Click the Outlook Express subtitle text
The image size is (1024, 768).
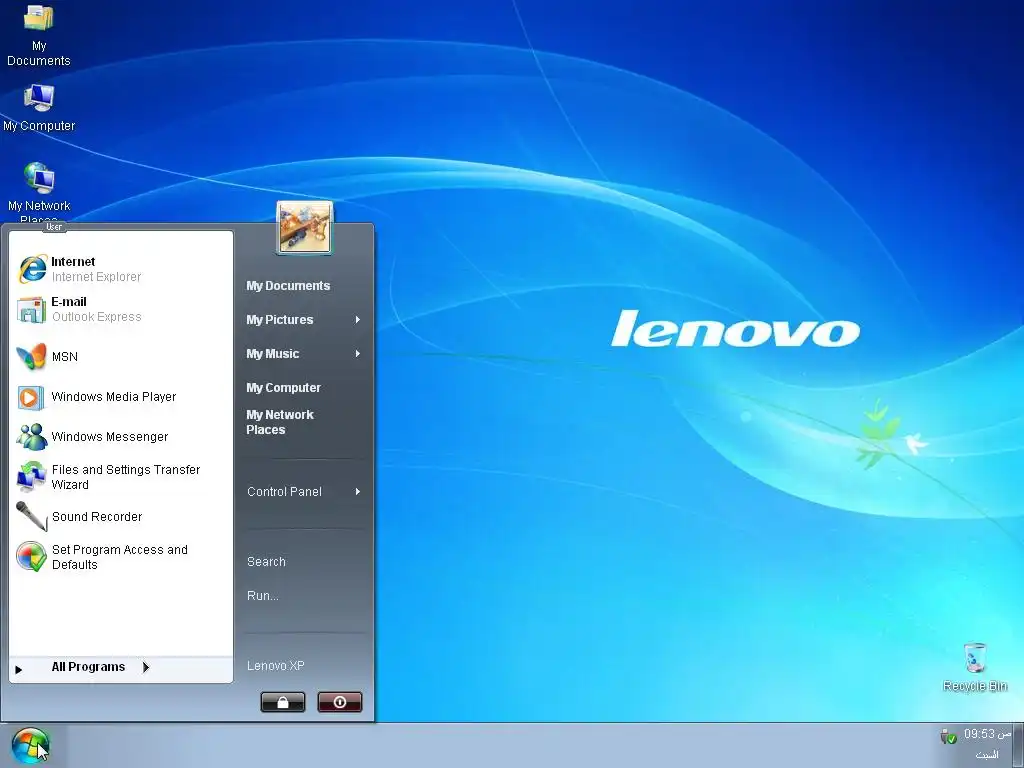[x=97, y=317]
